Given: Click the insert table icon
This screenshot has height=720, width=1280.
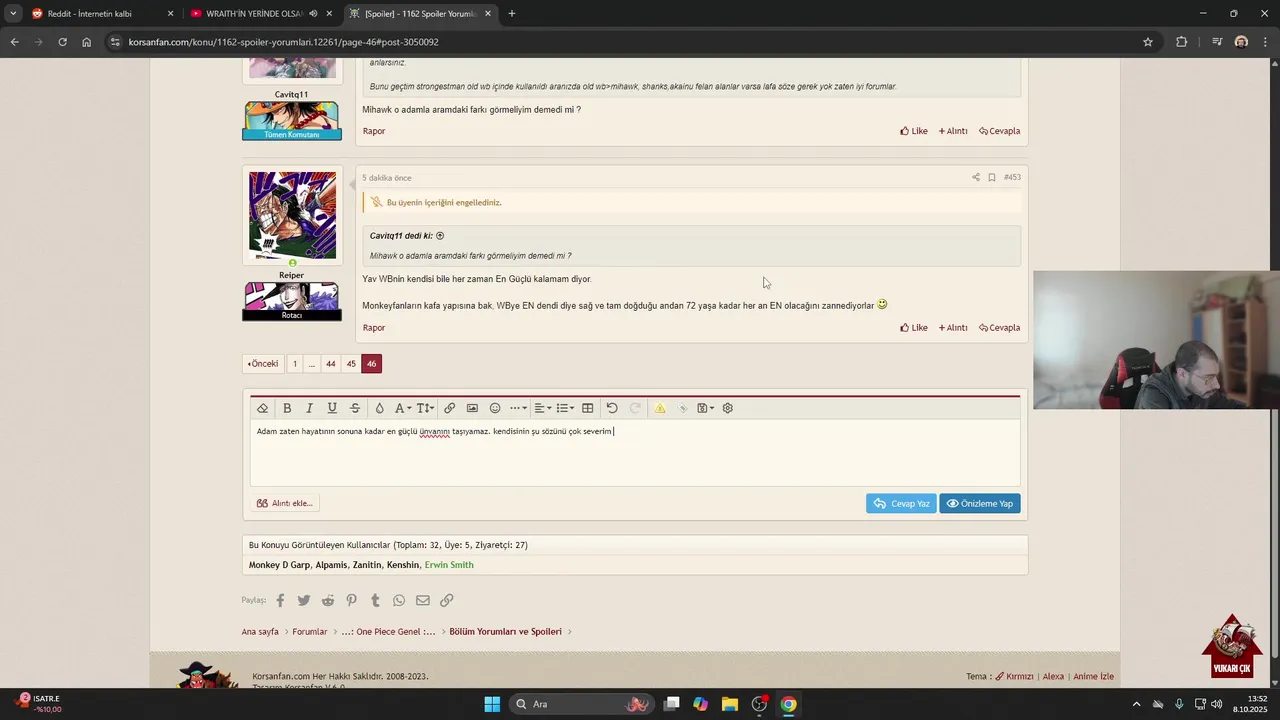Looking at the screenshot, I should [588, 408].
